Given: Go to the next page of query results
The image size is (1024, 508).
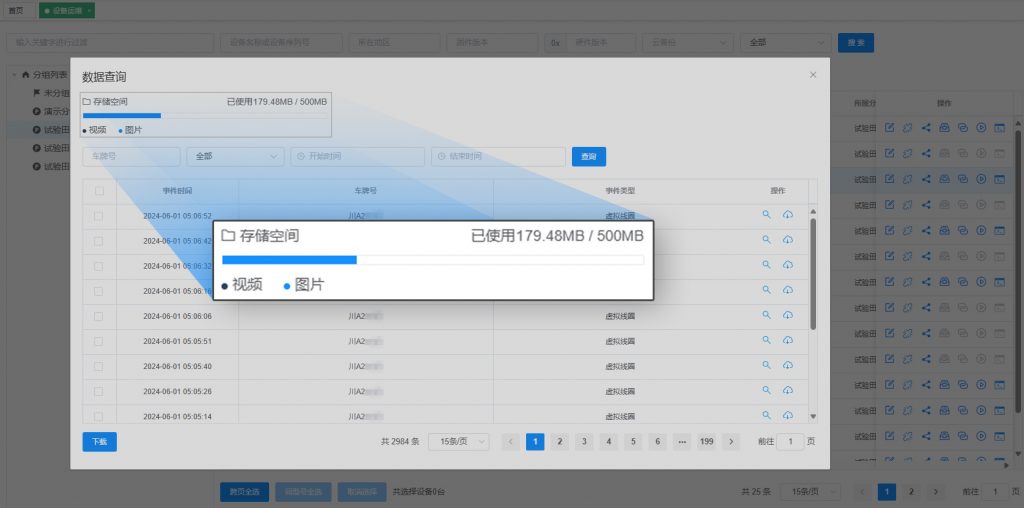Looking at the screenshot, I should tap(731, 441).
